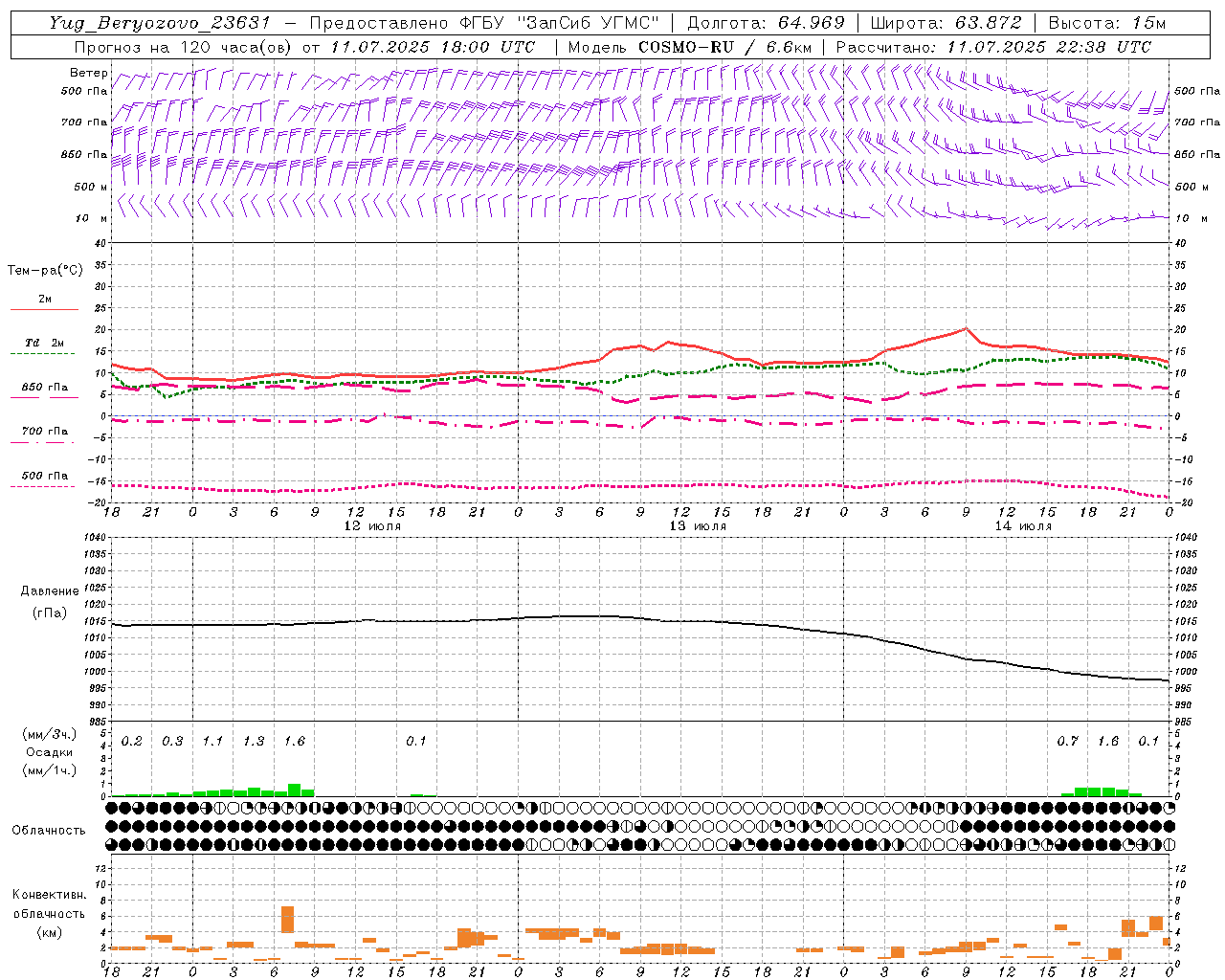This screenshot has width=1225, height=980.
Task: Click the red line sample under '2м' legend
Action: pos(44,310)
